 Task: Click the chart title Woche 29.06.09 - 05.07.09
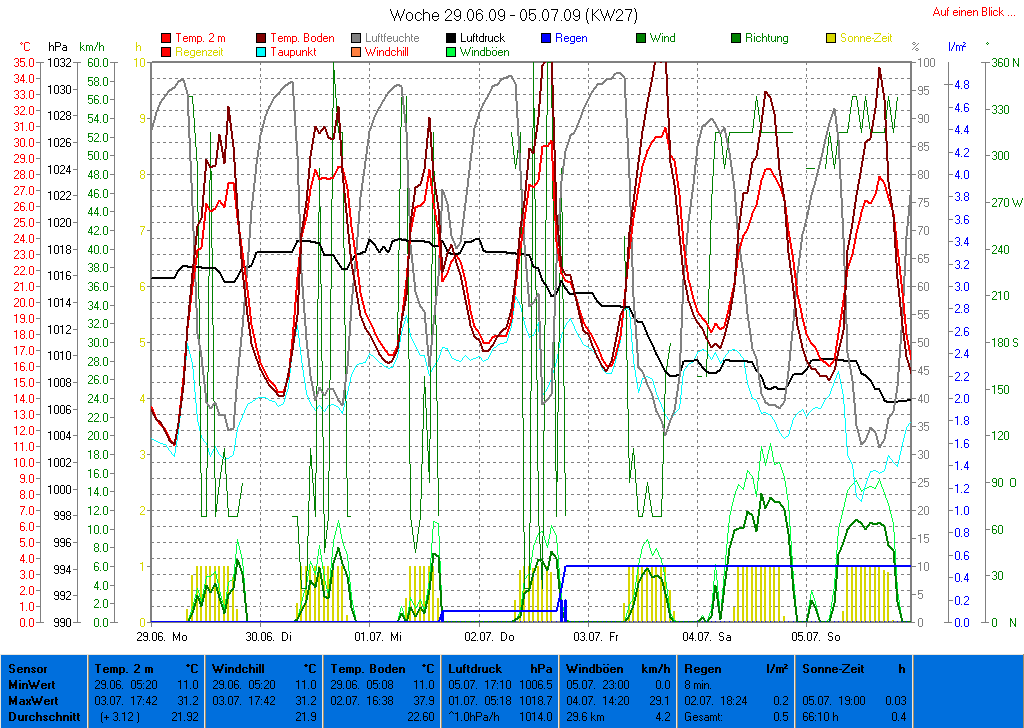click(x=513, y=15)
